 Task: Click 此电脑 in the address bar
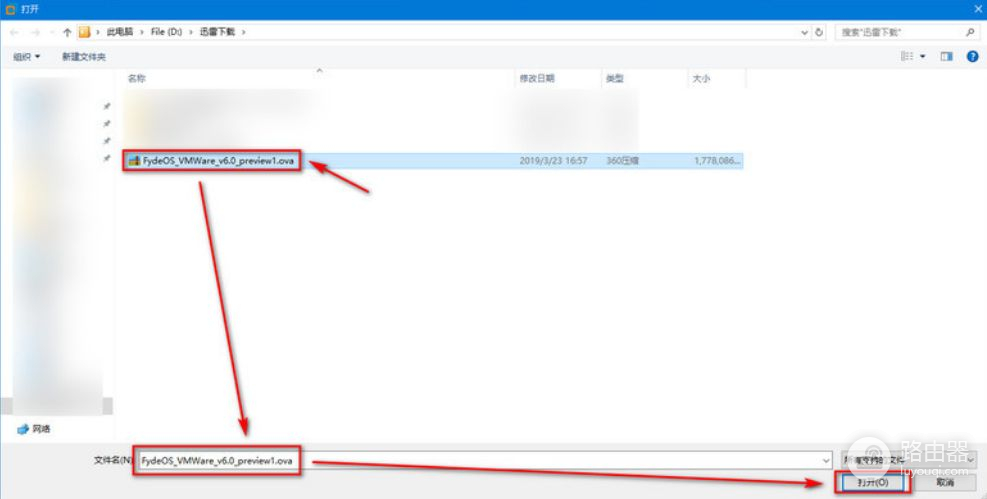tap(120, 32)
